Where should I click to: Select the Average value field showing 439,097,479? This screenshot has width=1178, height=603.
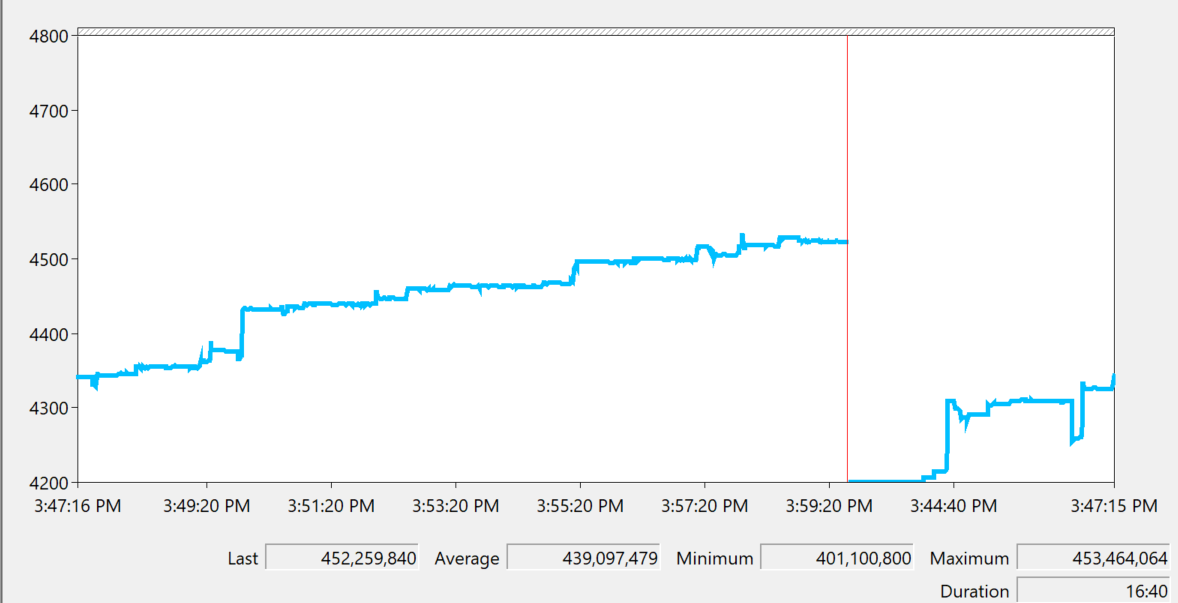click(x=583, y=558)
